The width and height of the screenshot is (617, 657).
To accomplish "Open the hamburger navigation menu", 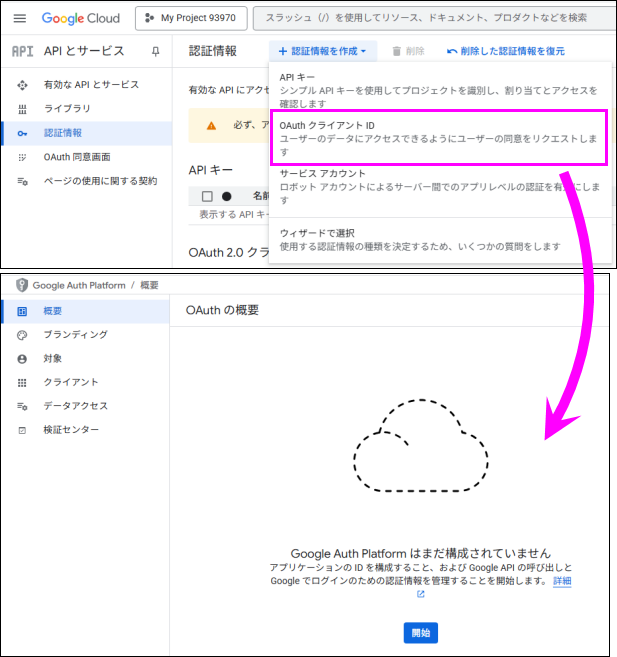I will click(x=20, y=18).
